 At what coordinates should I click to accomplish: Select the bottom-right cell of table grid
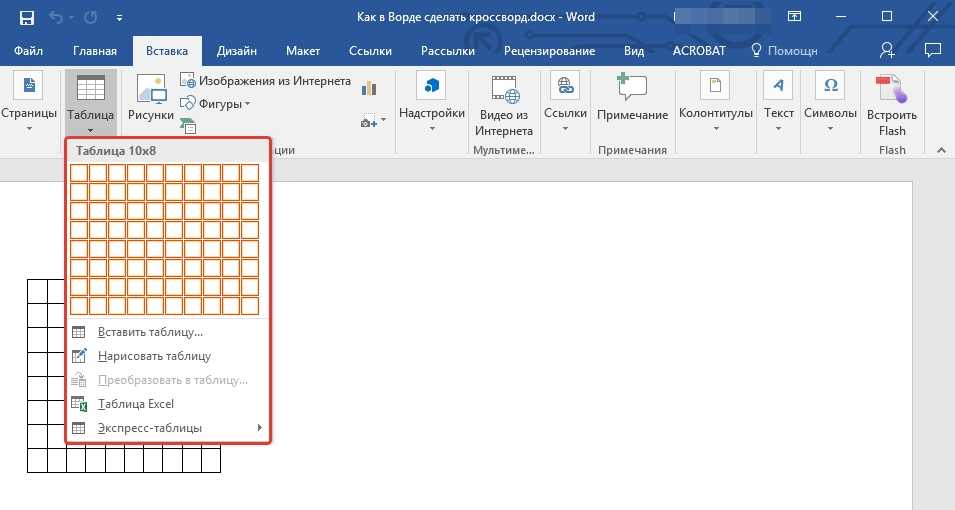pos(249,305)
